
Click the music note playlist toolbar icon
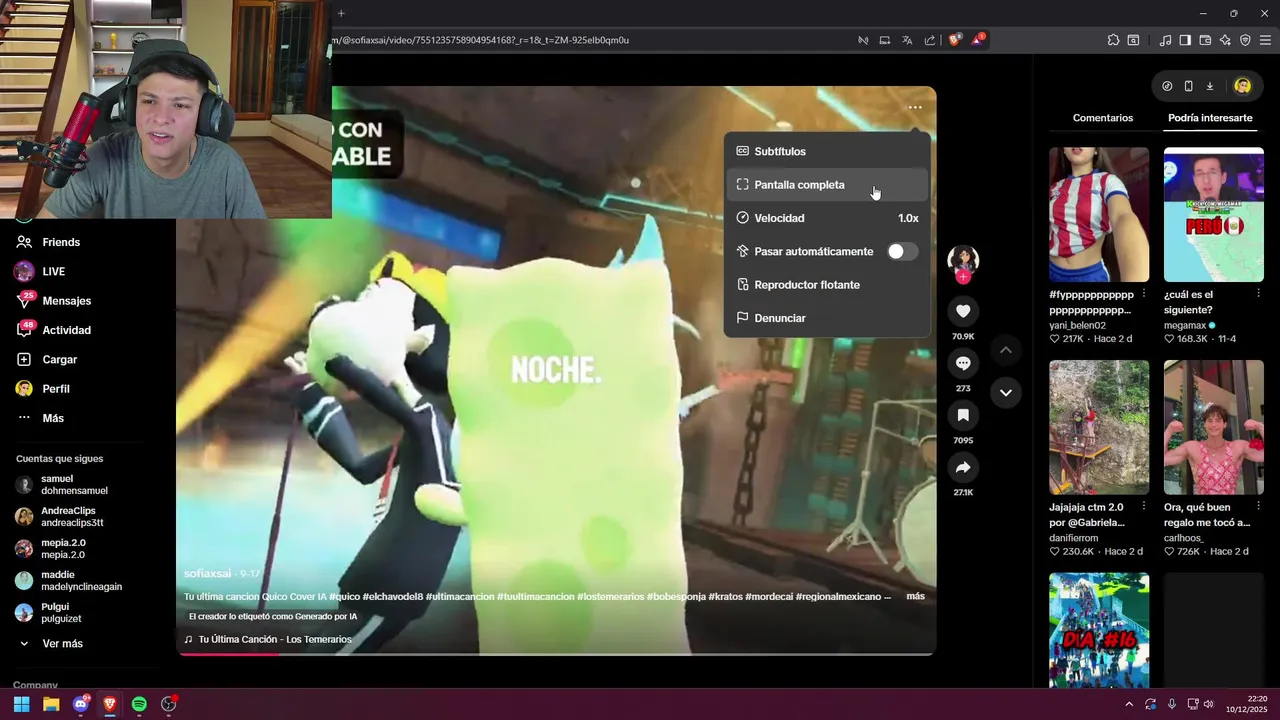tap(1165, 40)
